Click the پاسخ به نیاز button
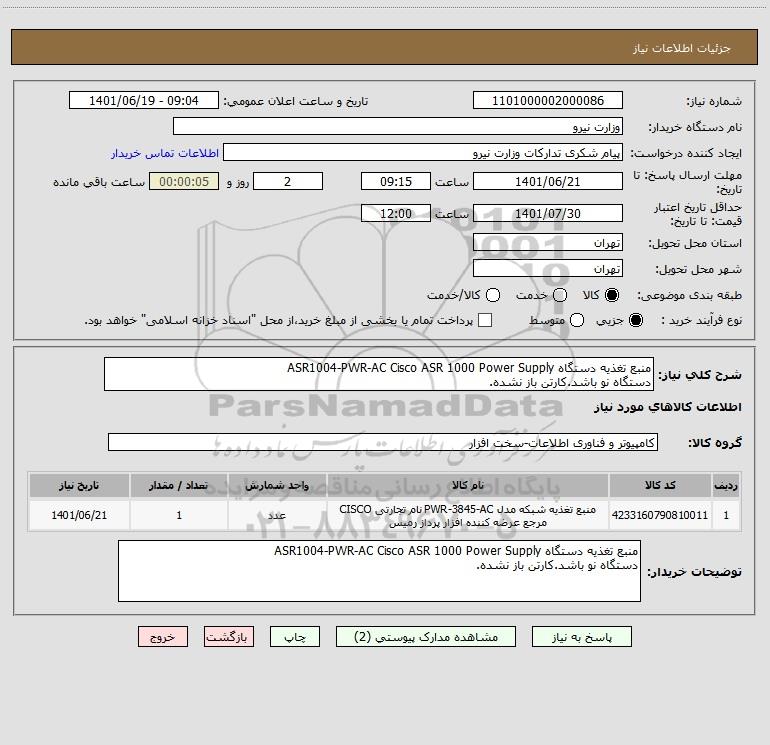Image resolution: width=770 pixels, height=745 pixels. click(x=581, y=636)
